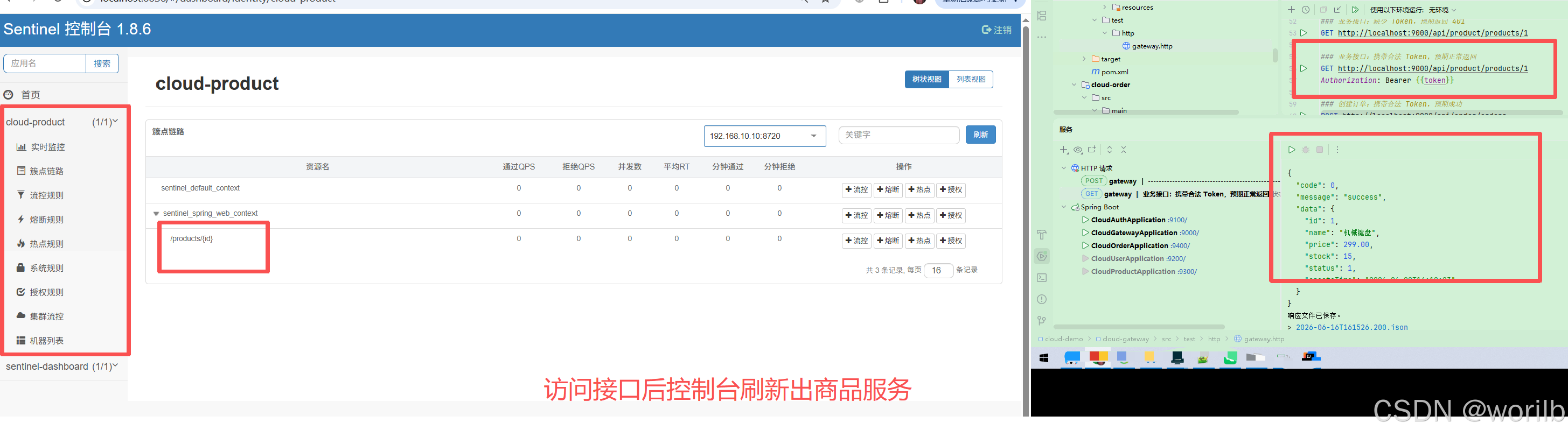Viewport: 1568px width, 437px height.
Task: Click expand all icon in 服务 panel
Action: click(x=1110, y=150)
